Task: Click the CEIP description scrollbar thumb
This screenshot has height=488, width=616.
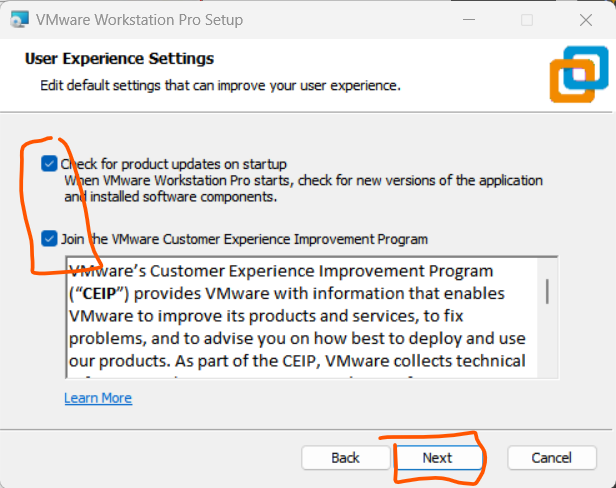Action: [547, 291]
